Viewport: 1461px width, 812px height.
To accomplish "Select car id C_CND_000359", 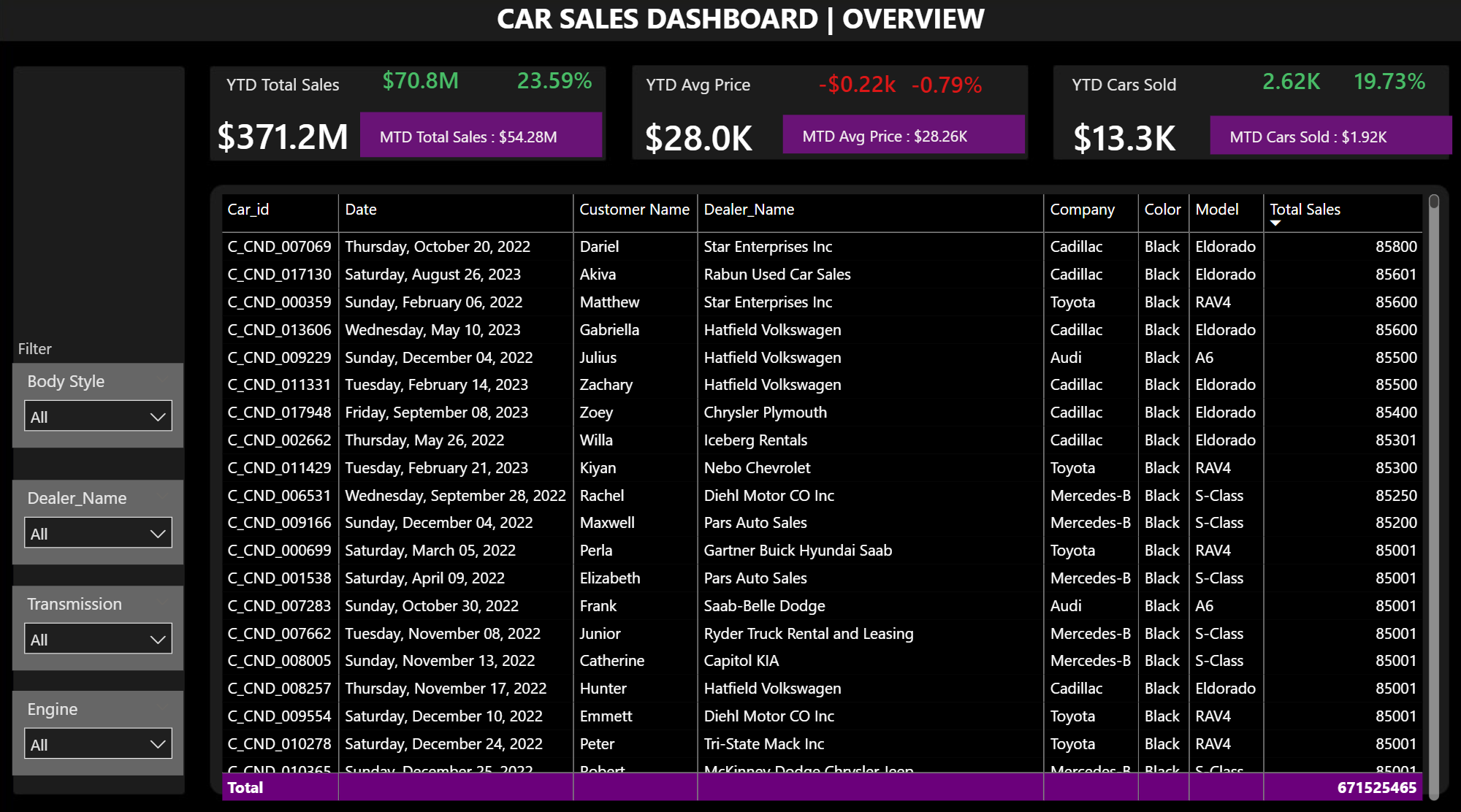I will click(x=279, y=302).
